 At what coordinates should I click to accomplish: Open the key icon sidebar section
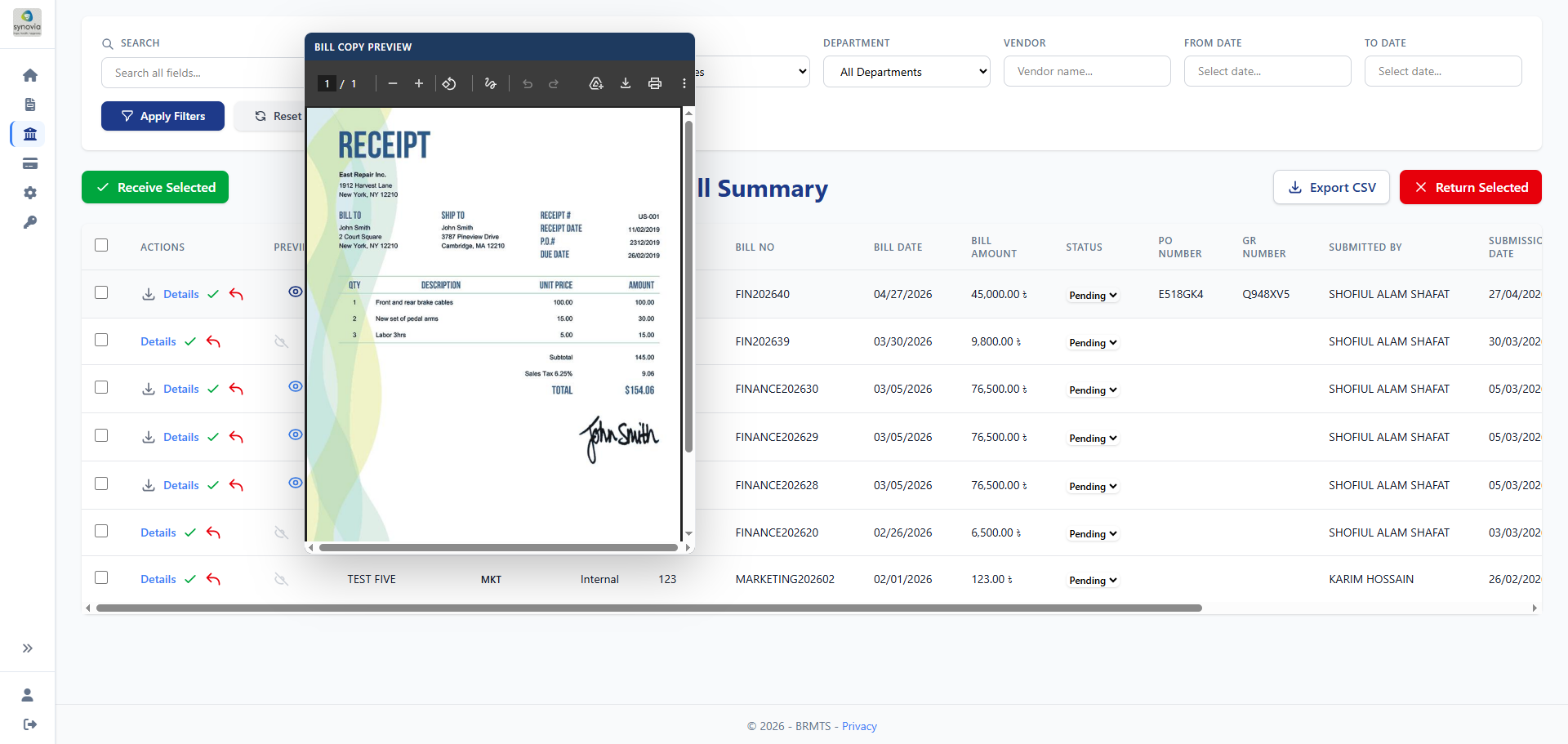pos(30,222)
